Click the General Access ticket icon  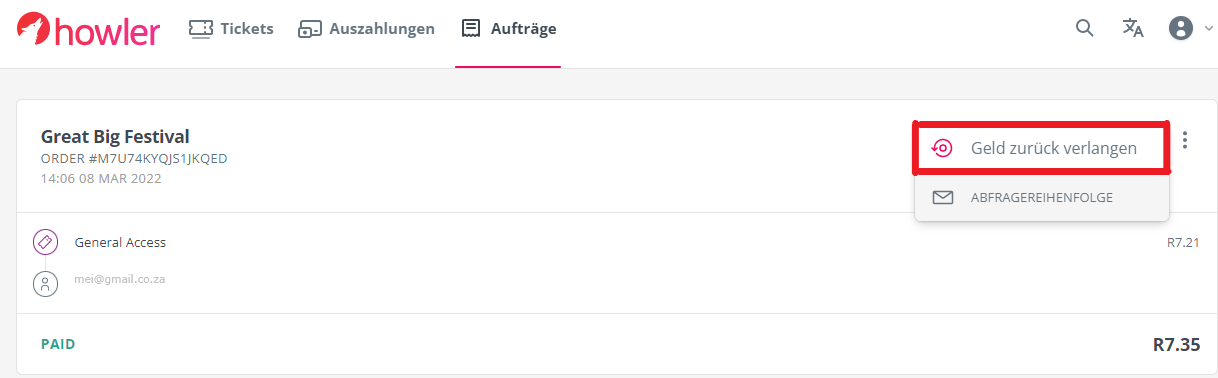point(44,242)
